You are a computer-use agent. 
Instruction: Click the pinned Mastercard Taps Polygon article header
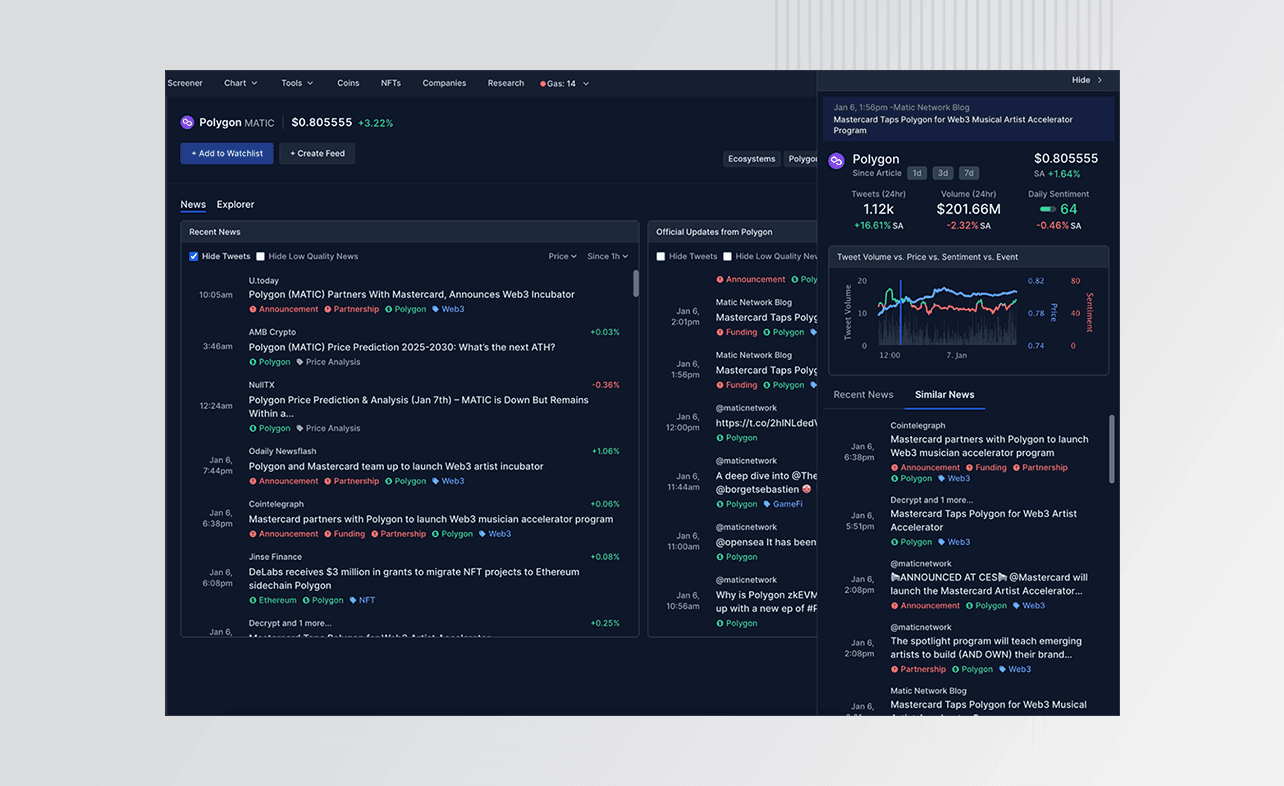968,119
